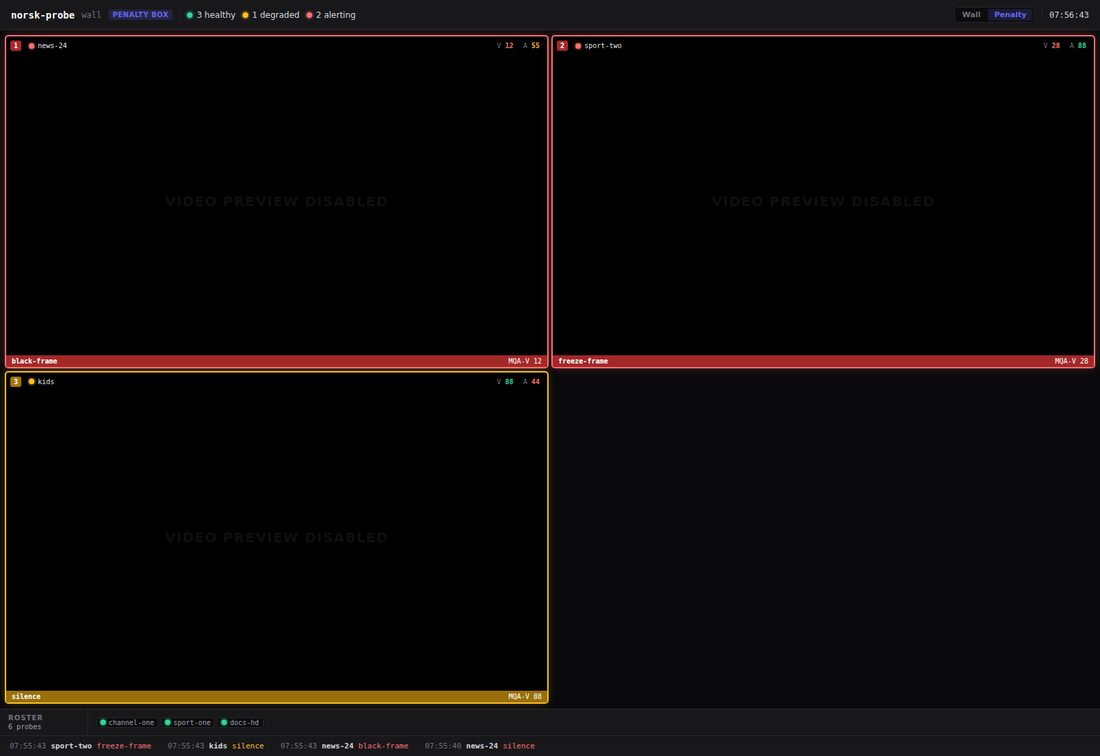Open the sport-two video preview tile
This screenshot has width=1100, height=756.
click(x=823, y=201)
